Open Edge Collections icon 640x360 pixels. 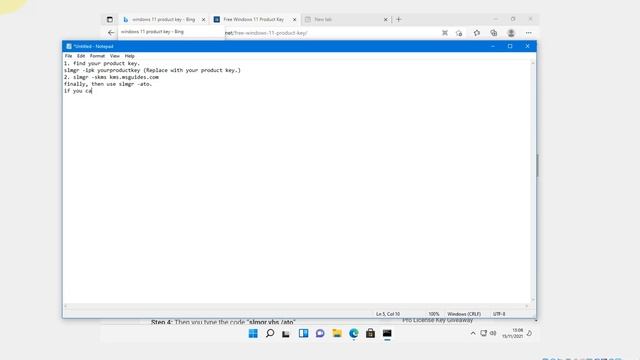[x=494, y=33]
